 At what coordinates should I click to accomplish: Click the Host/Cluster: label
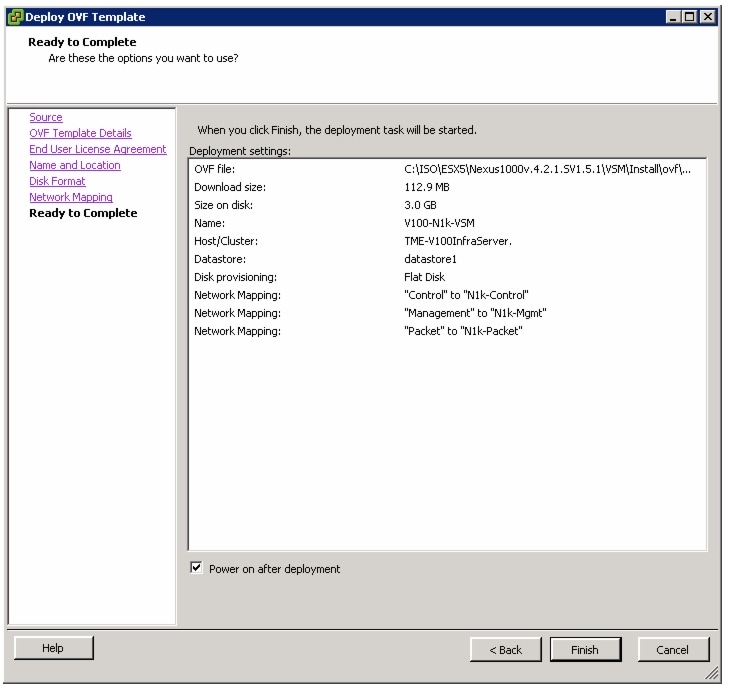point(226,241)
